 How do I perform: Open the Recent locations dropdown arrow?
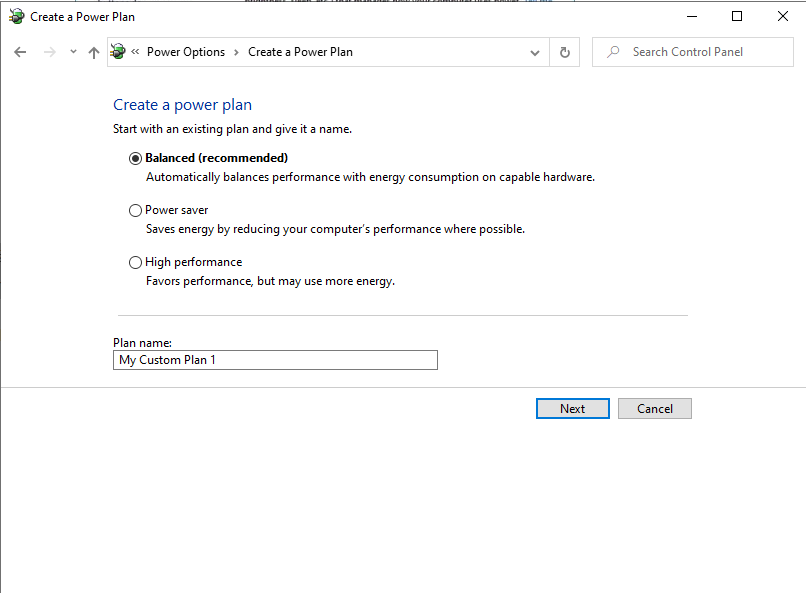(73, 52)
